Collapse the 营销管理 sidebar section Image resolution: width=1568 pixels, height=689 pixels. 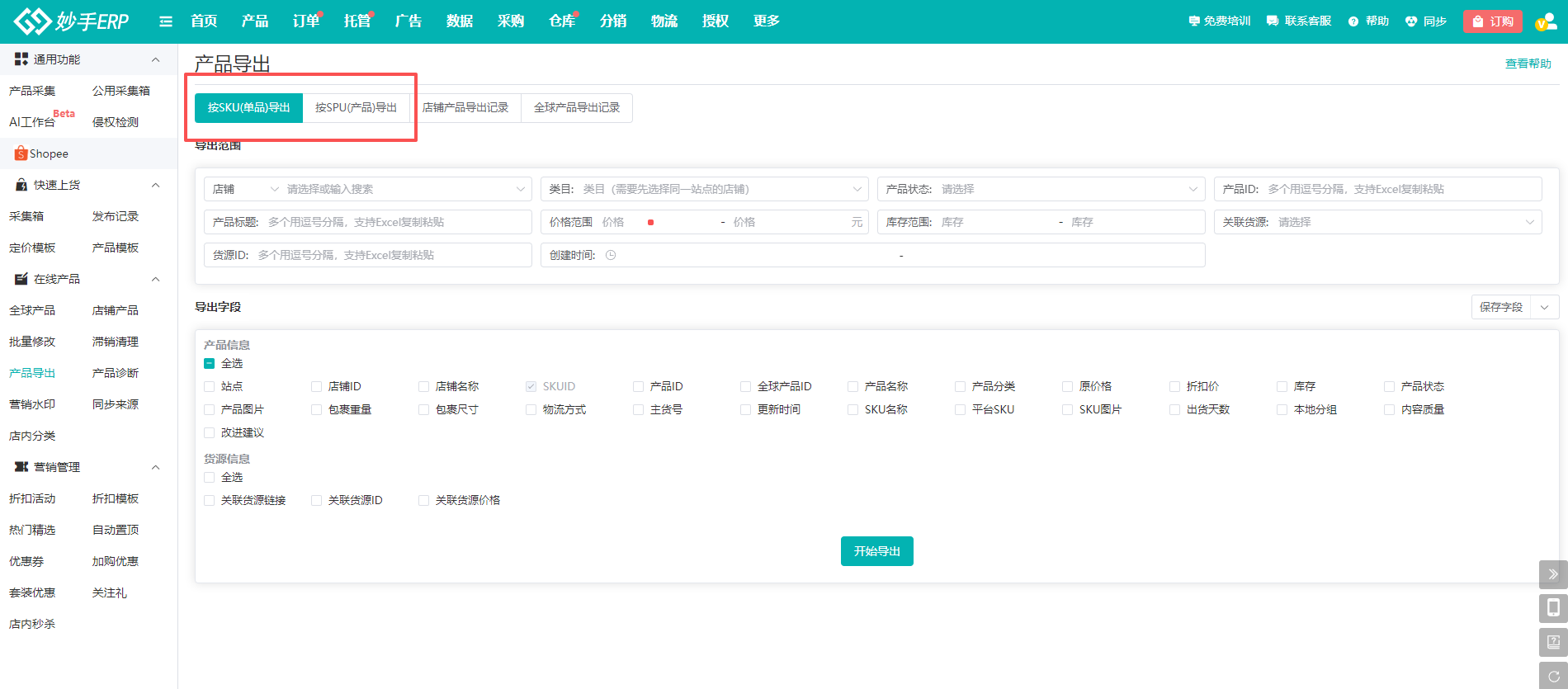155,467
